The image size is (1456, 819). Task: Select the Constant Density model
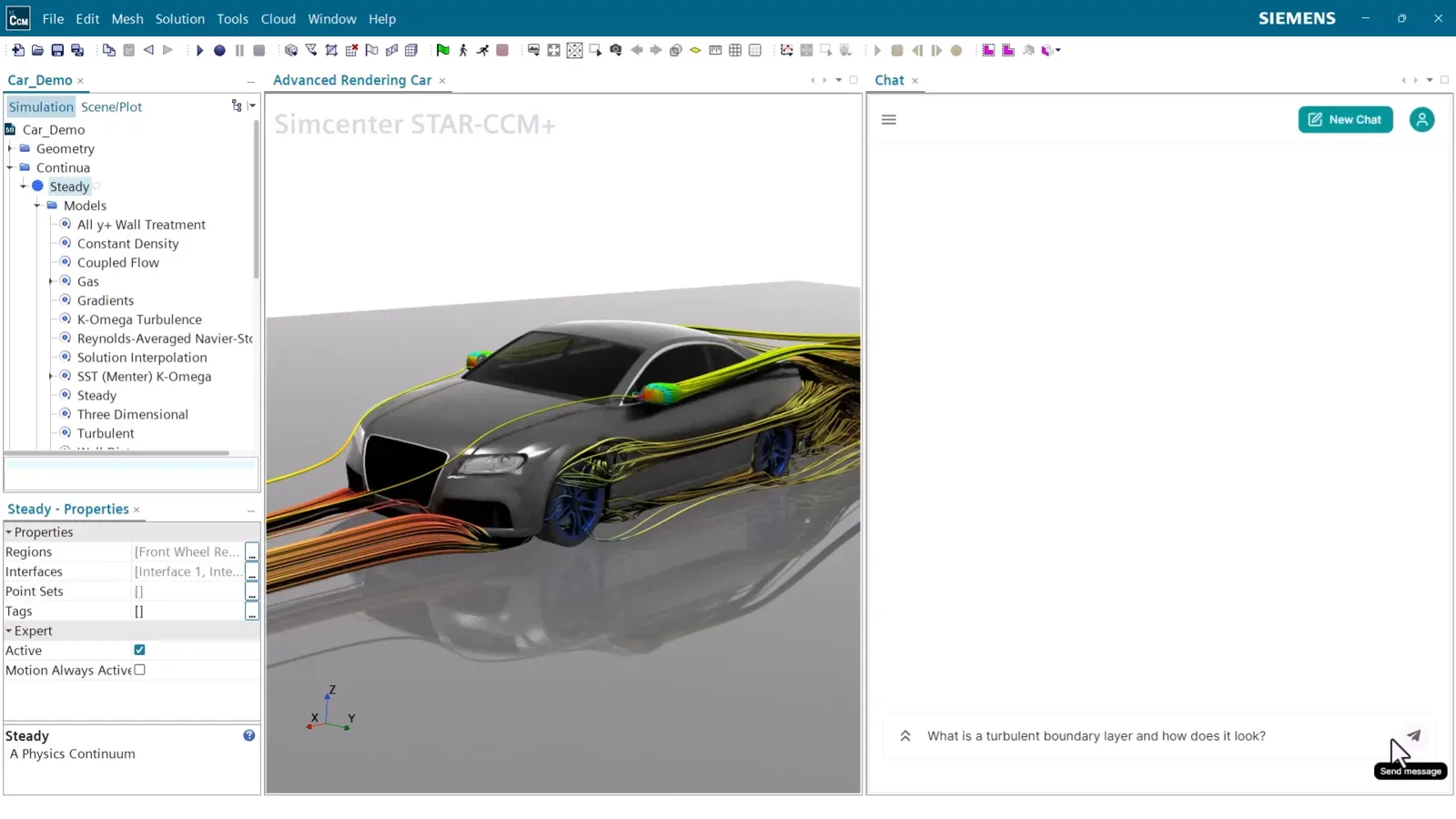127,243
